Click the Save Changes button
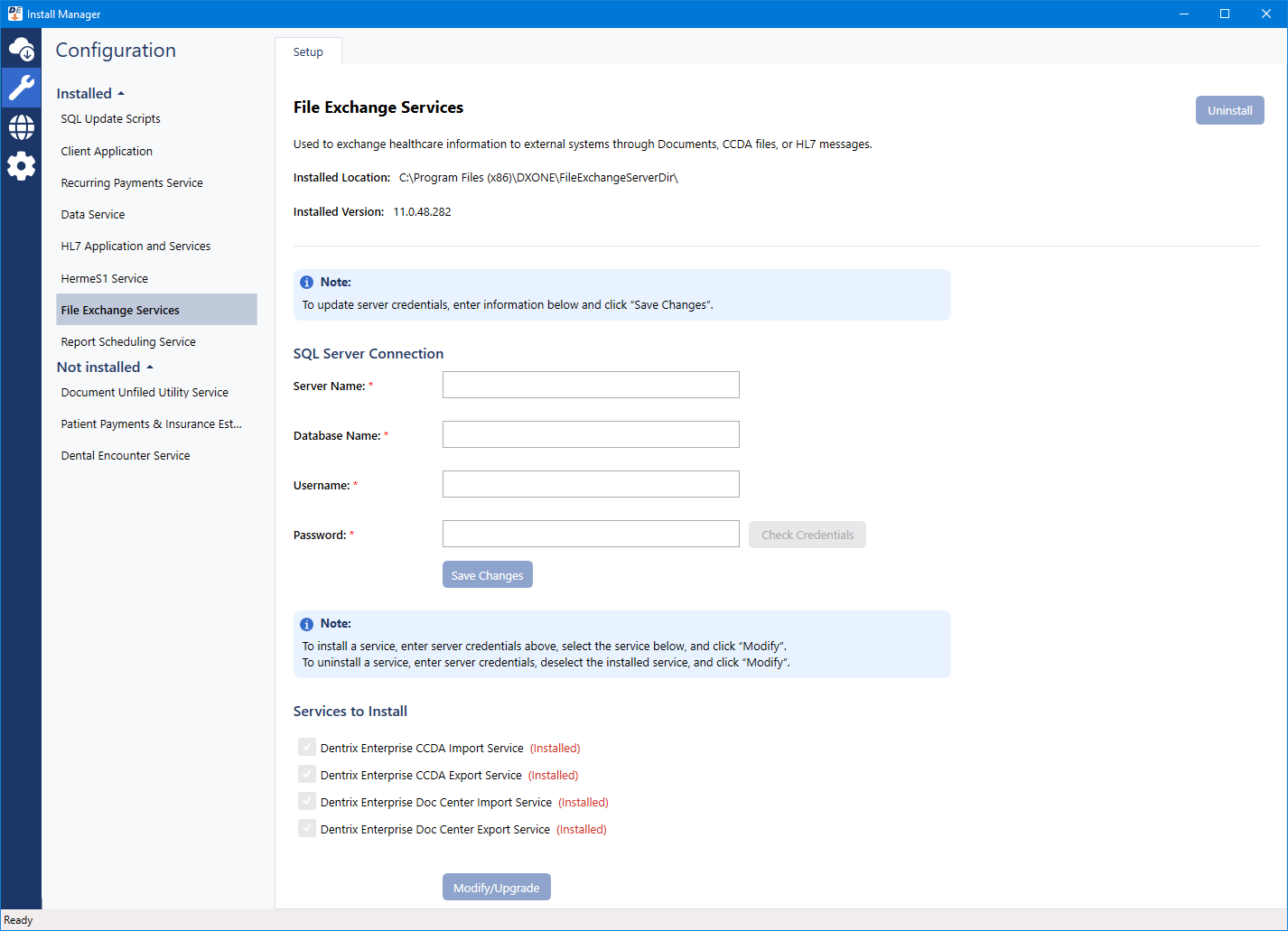 (x=487, y=575)
